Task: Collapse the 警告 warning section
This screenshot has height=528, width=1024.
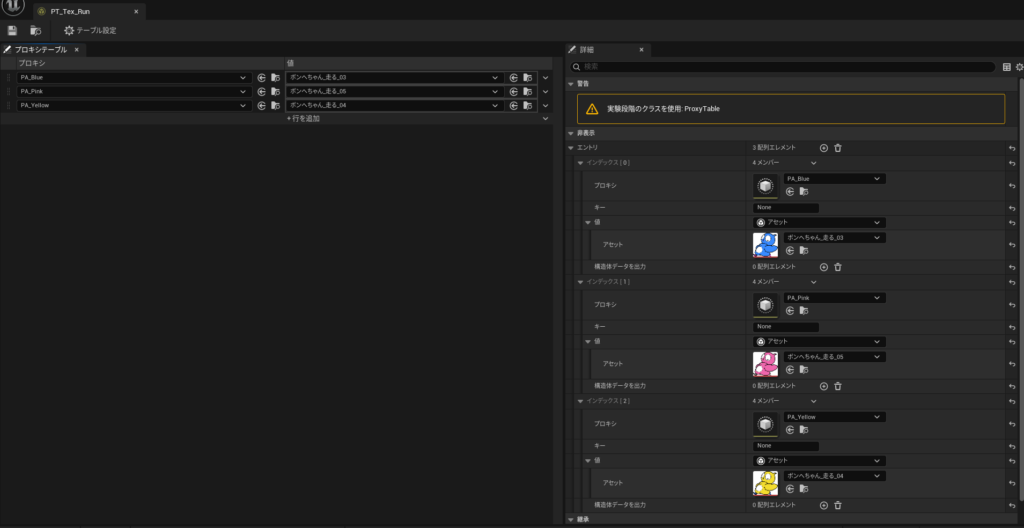Action: click(x=572, y=84)
